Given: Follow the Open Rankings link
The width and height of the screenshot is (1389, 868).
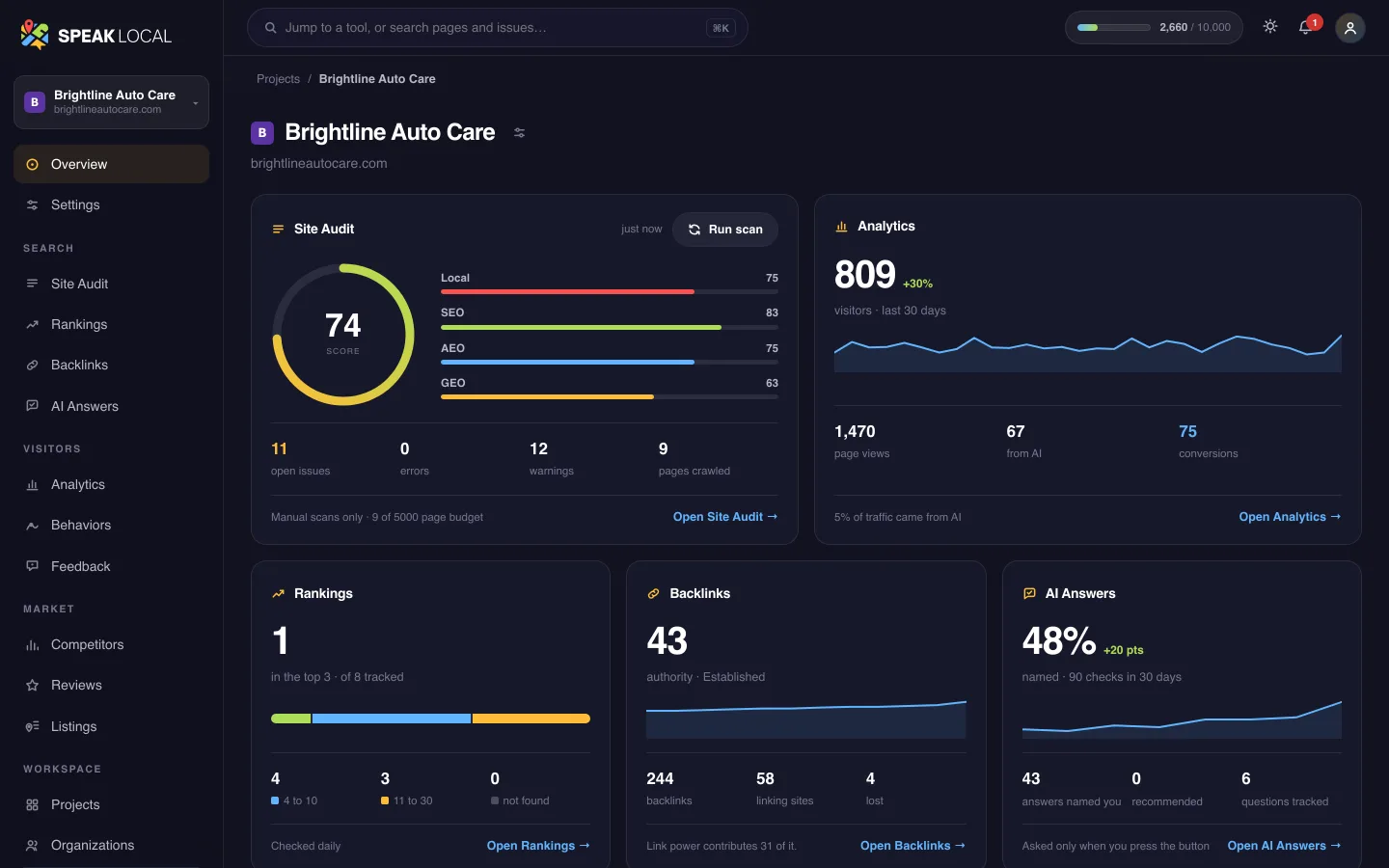Looking at the screenshot, I should point(538,846).
